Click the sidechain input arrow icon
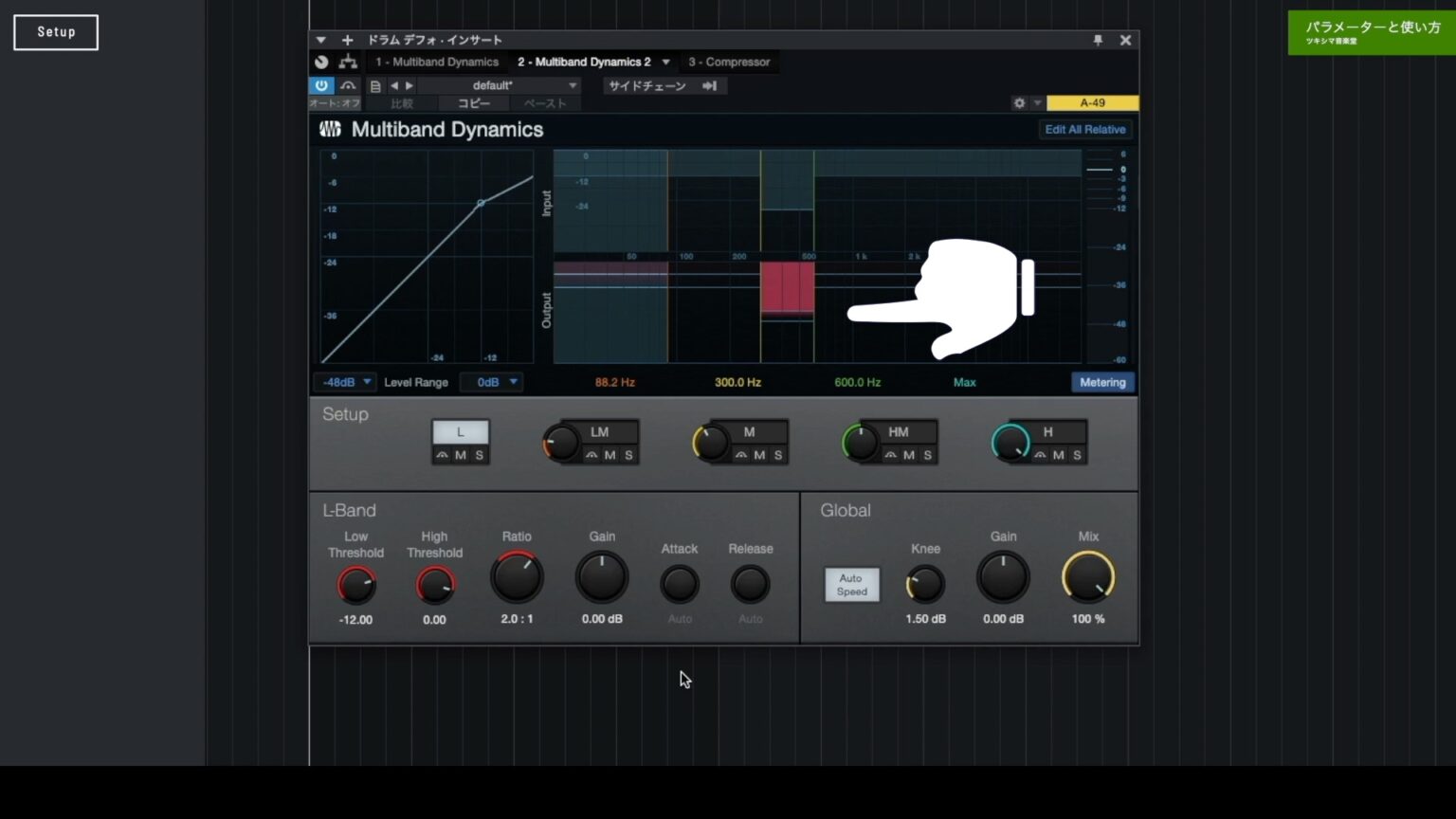Viewport: 1456px width, 819px height. (709, 85)
